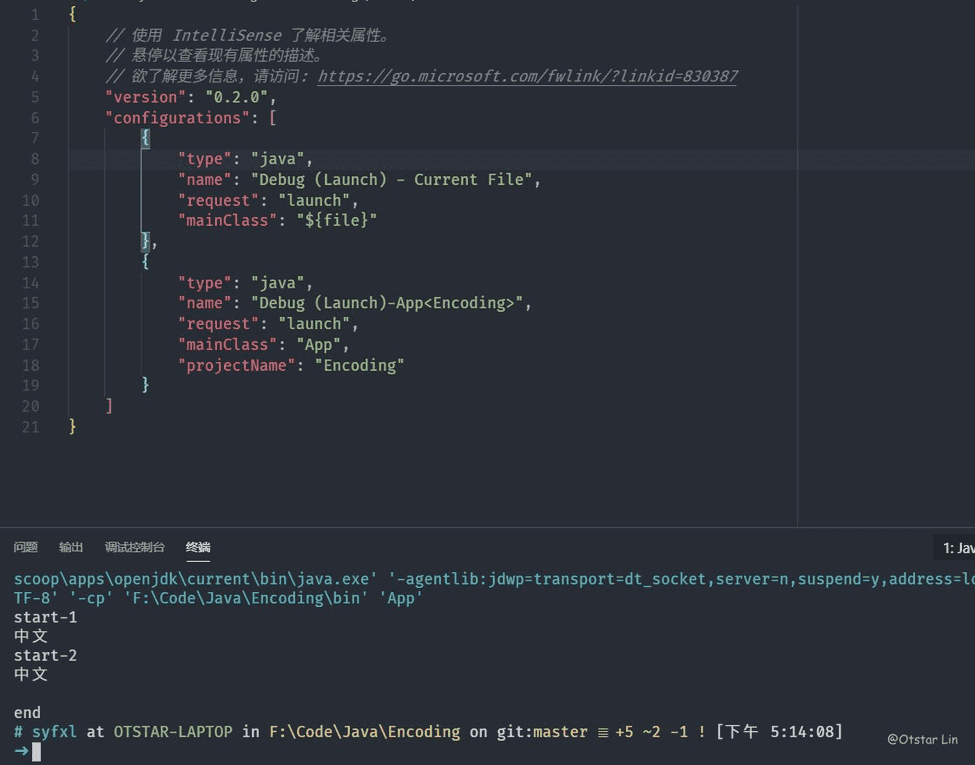Open the go.microsoft.com fwlink URL
This screenshot has width=975, height=765.
[527, 76]
